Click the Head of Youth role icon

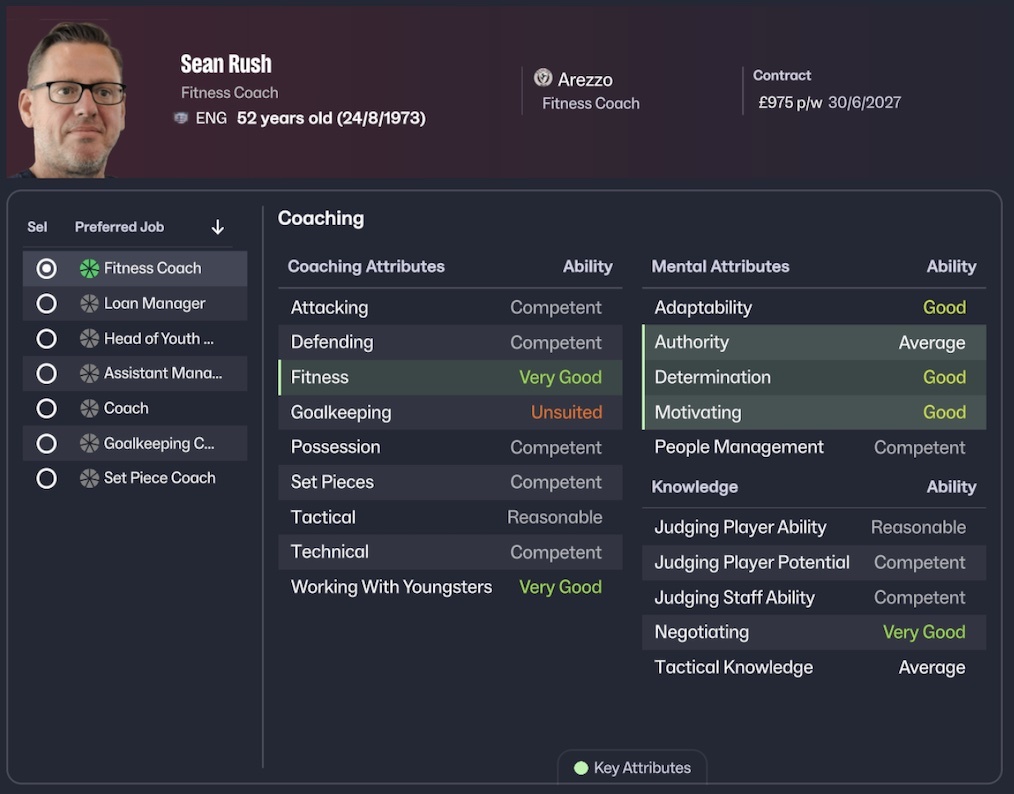[90, 338]
